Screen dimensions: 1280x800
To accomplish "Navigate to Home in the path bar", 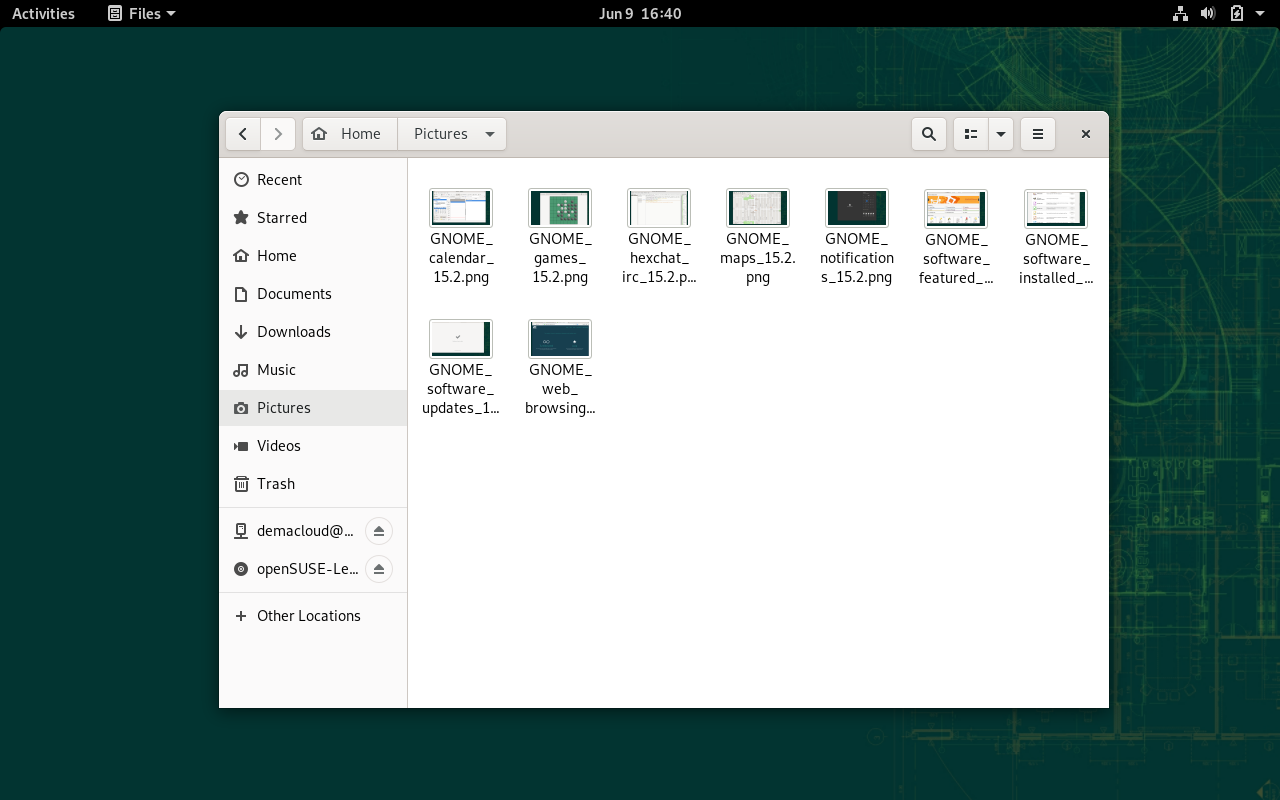I will pos(350,134).
